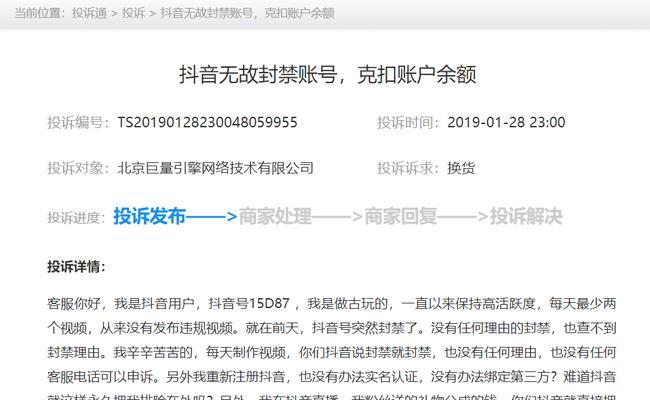This screenshot has height=400, width=650.
Task: Select the 投诉发布 progress step
Action: point(150,216)
